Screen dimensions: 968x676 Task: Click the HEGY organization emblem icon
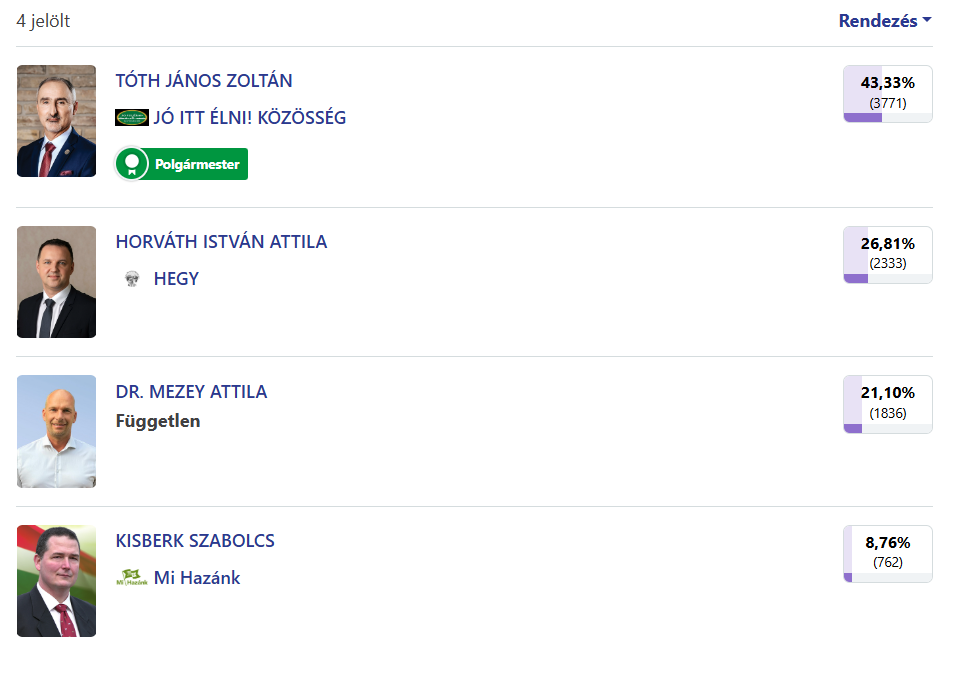click(x=132, y=278)
